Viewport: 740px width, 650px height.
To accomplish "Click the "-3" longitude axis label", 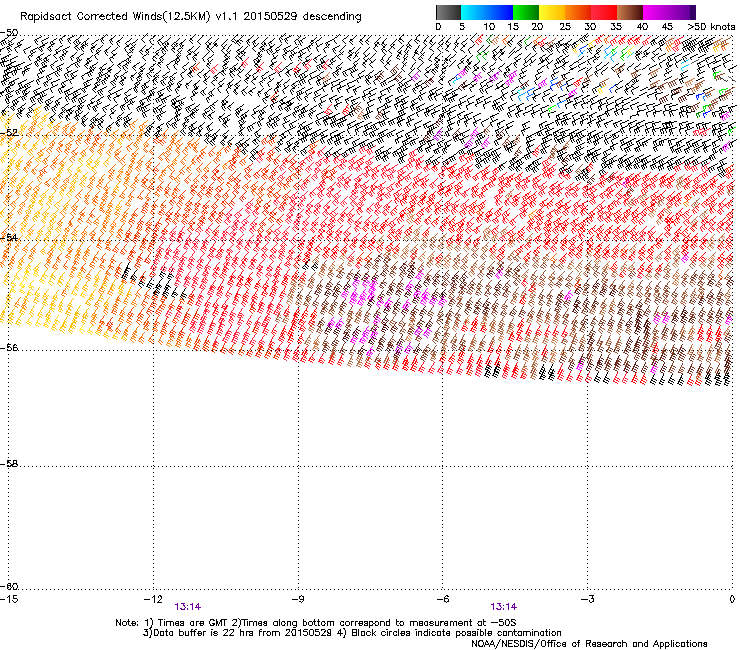I will (587, 599).
